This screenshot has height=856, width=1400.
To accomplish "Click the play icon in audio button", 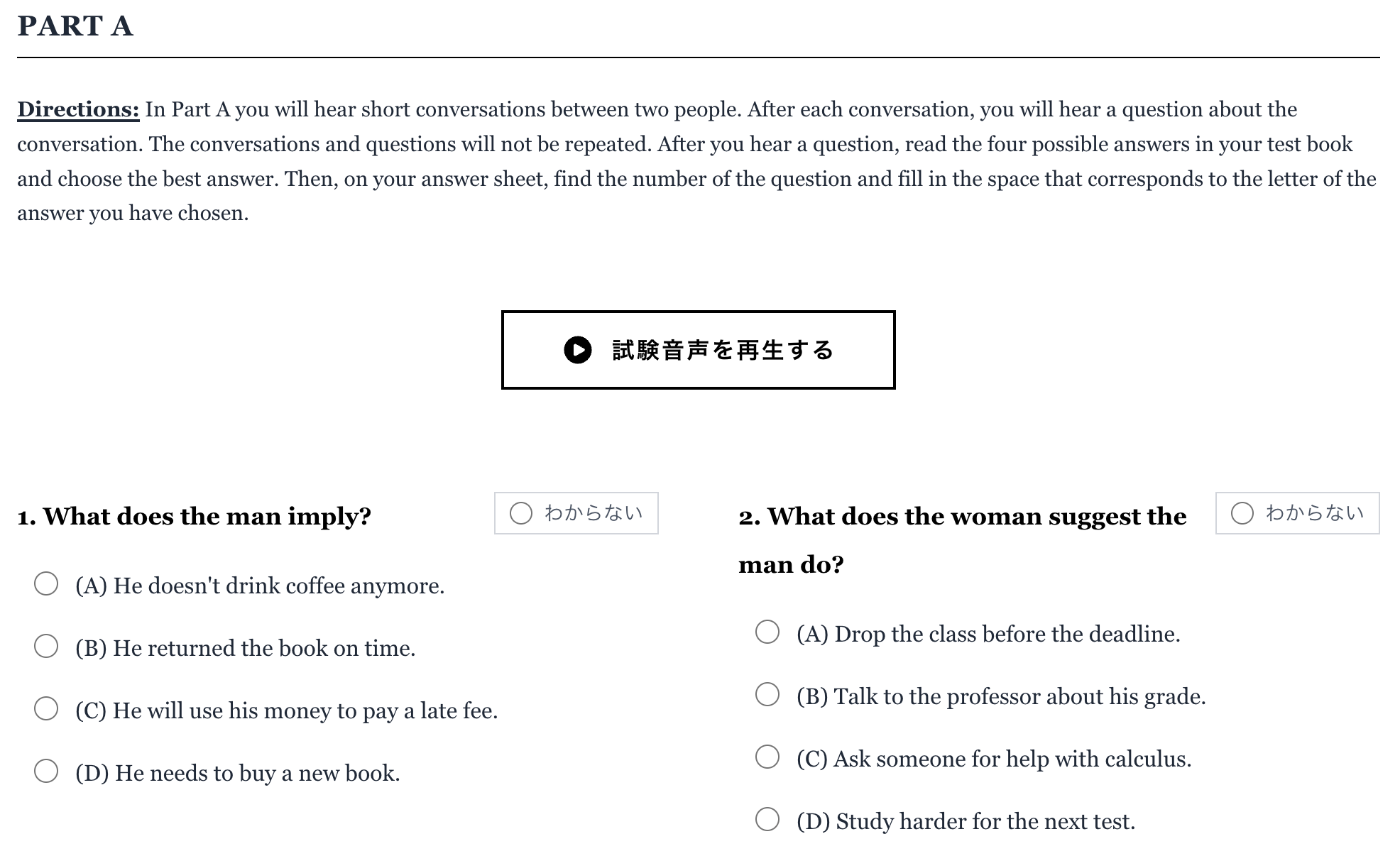I will (577, 350).
